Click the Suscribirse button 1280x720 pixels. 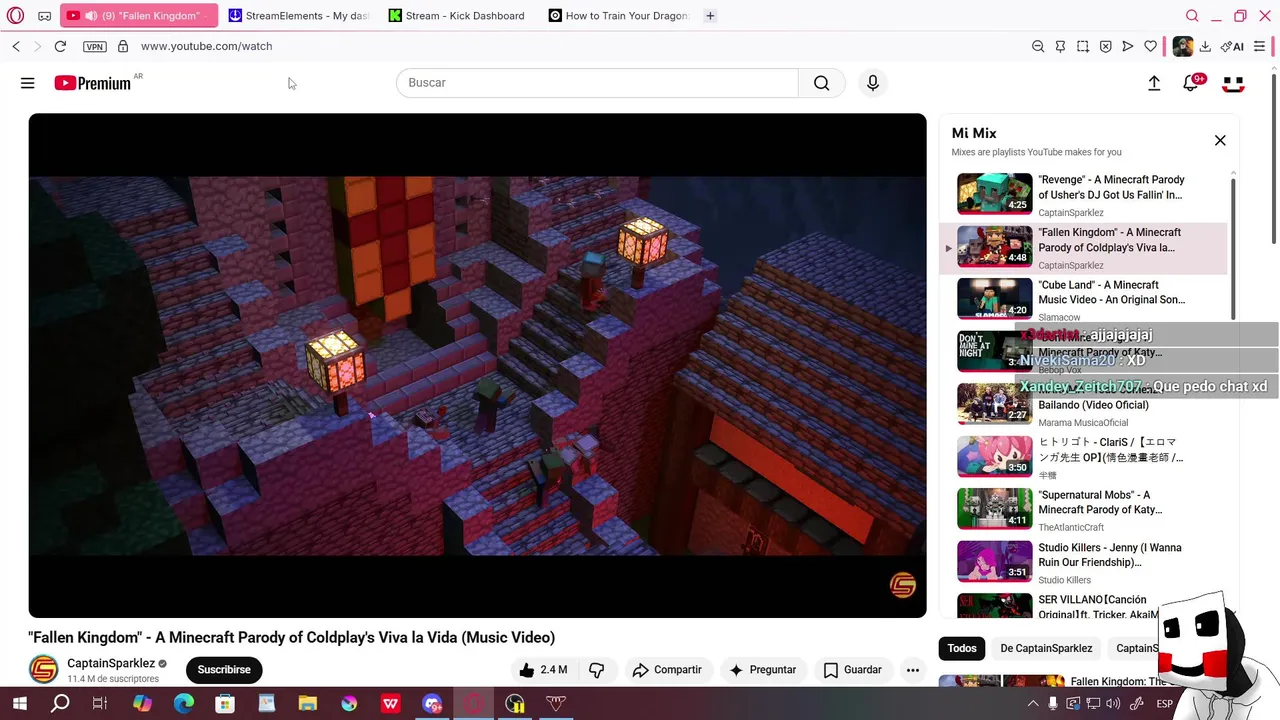[x=224, y=670]
